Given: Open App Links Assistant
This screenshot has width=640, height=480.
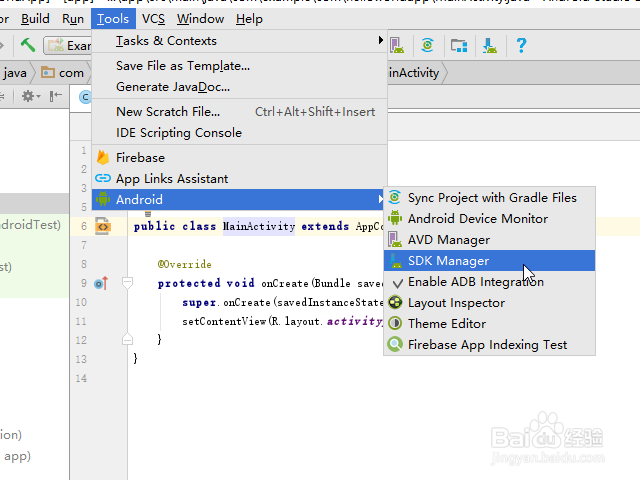Looking at the screenshot, I should click(239, 179).
